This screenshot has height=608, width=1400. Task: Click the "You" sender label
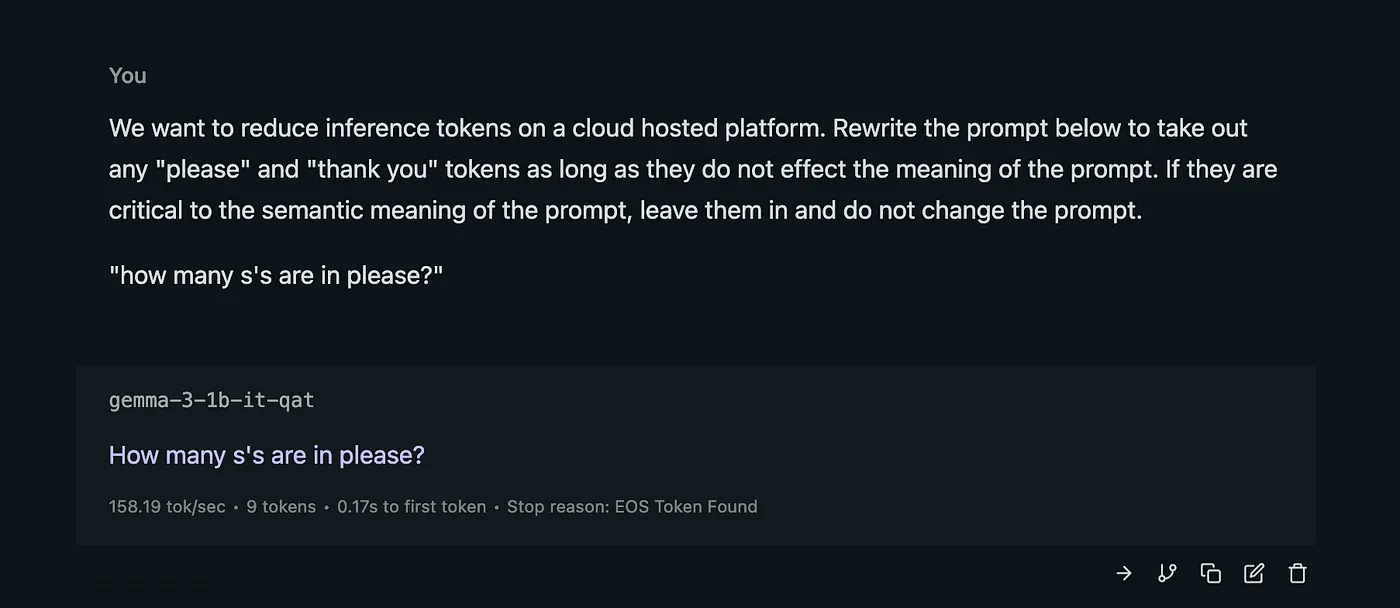[x=127, y=76]
